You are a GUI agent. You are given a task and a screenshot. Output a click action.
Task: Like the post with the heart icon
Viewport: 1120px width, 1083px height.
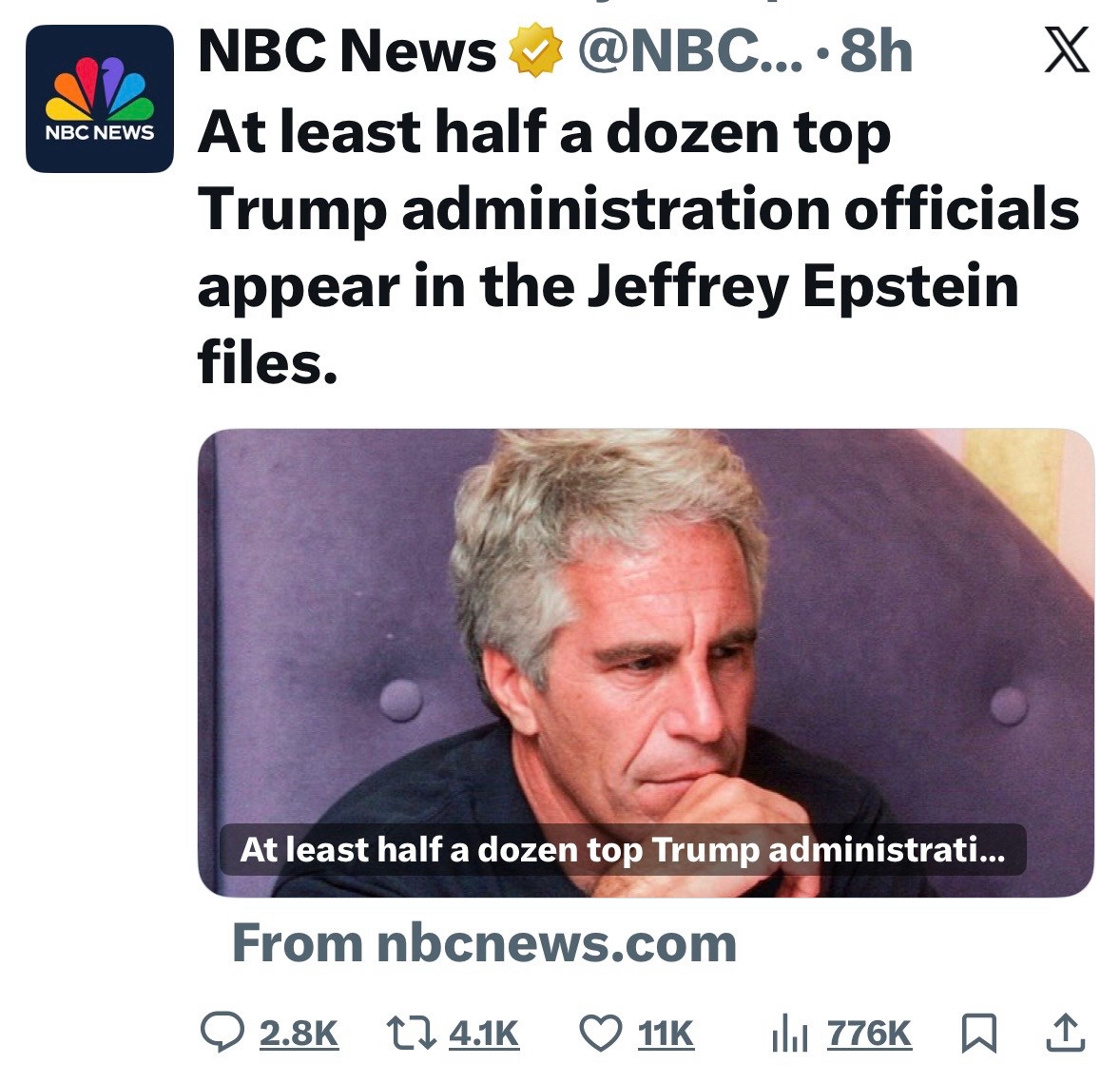[600, 1033]
